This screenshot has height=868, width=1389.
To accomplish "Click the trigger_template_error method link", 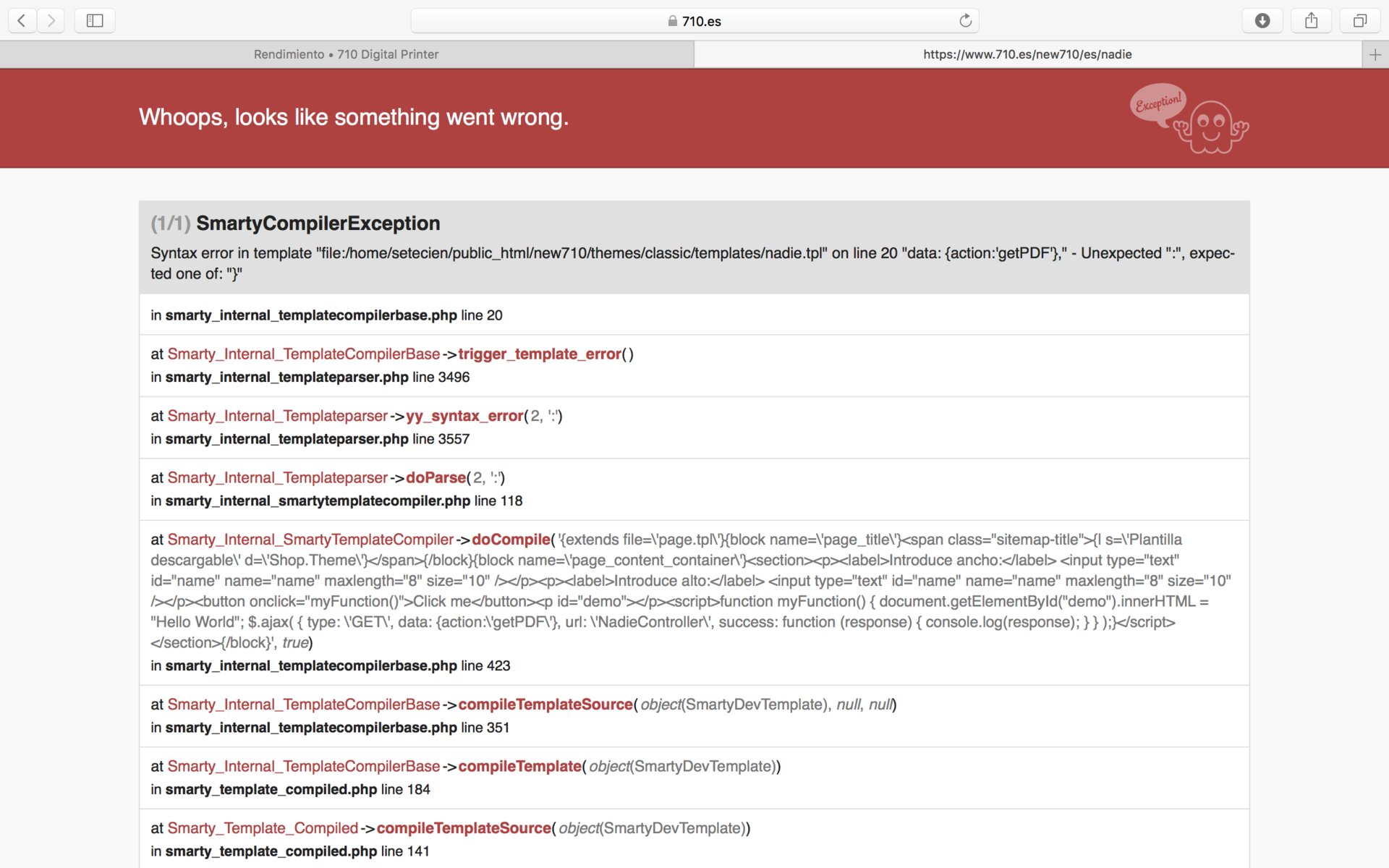I will (x=540, y=354).
